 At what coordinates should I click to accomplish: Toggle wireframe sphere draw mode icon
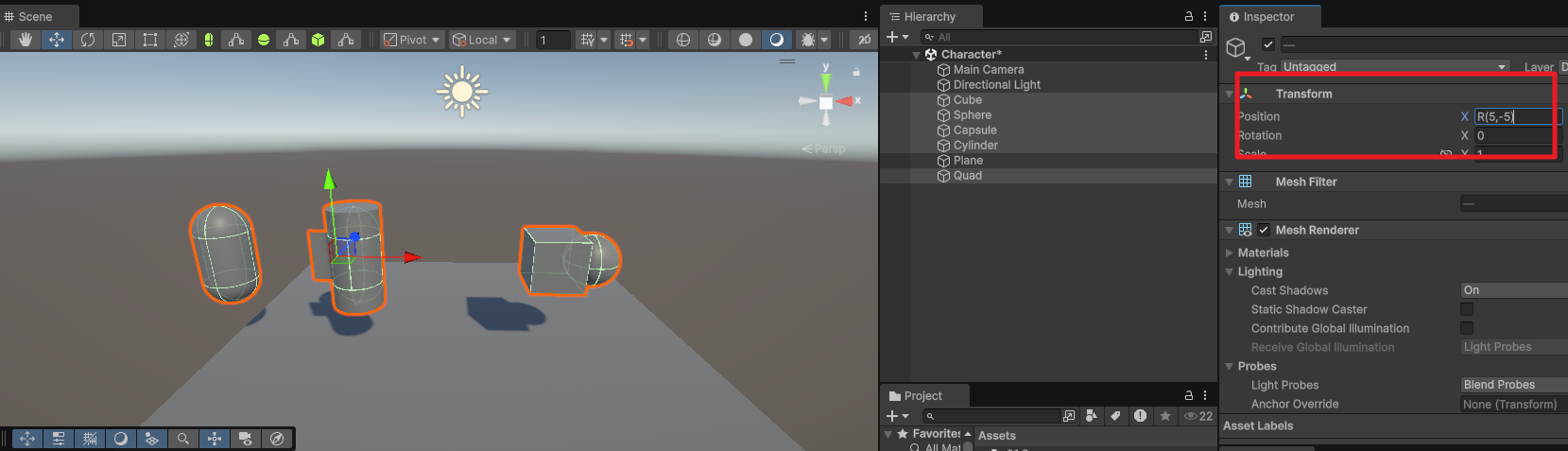683,40
